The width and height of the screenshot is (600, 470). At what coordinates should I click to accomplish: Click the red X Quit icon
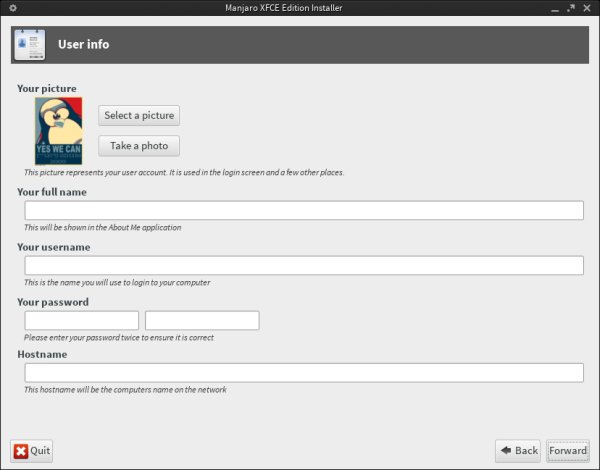(x=21, y=451)
